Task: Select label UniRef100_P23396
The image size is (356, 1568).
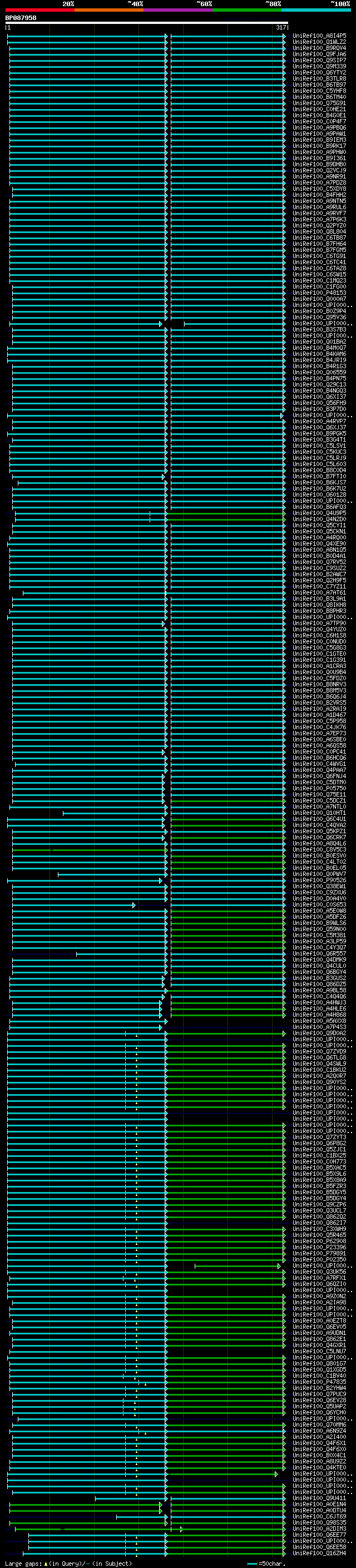Action: (x=319, y=1247)
